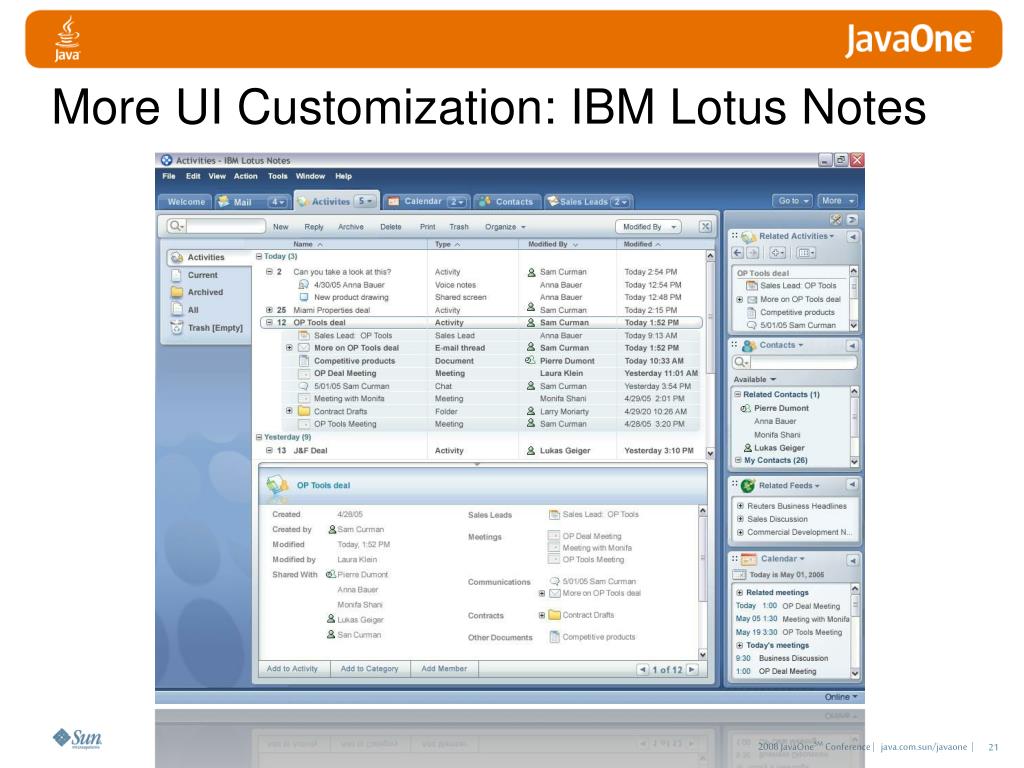This screenshot has height=768, width=1024.
Task: Open the Online status dropdown
Action: pos(841,697)
